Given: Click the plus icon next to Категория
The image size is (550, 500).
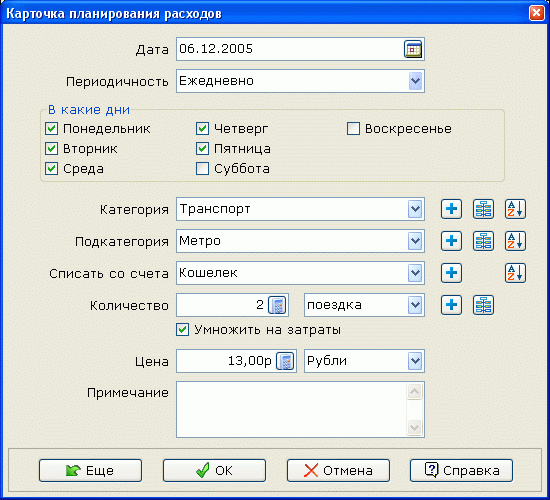Looking at the screenshot, I should coord(451,209).
